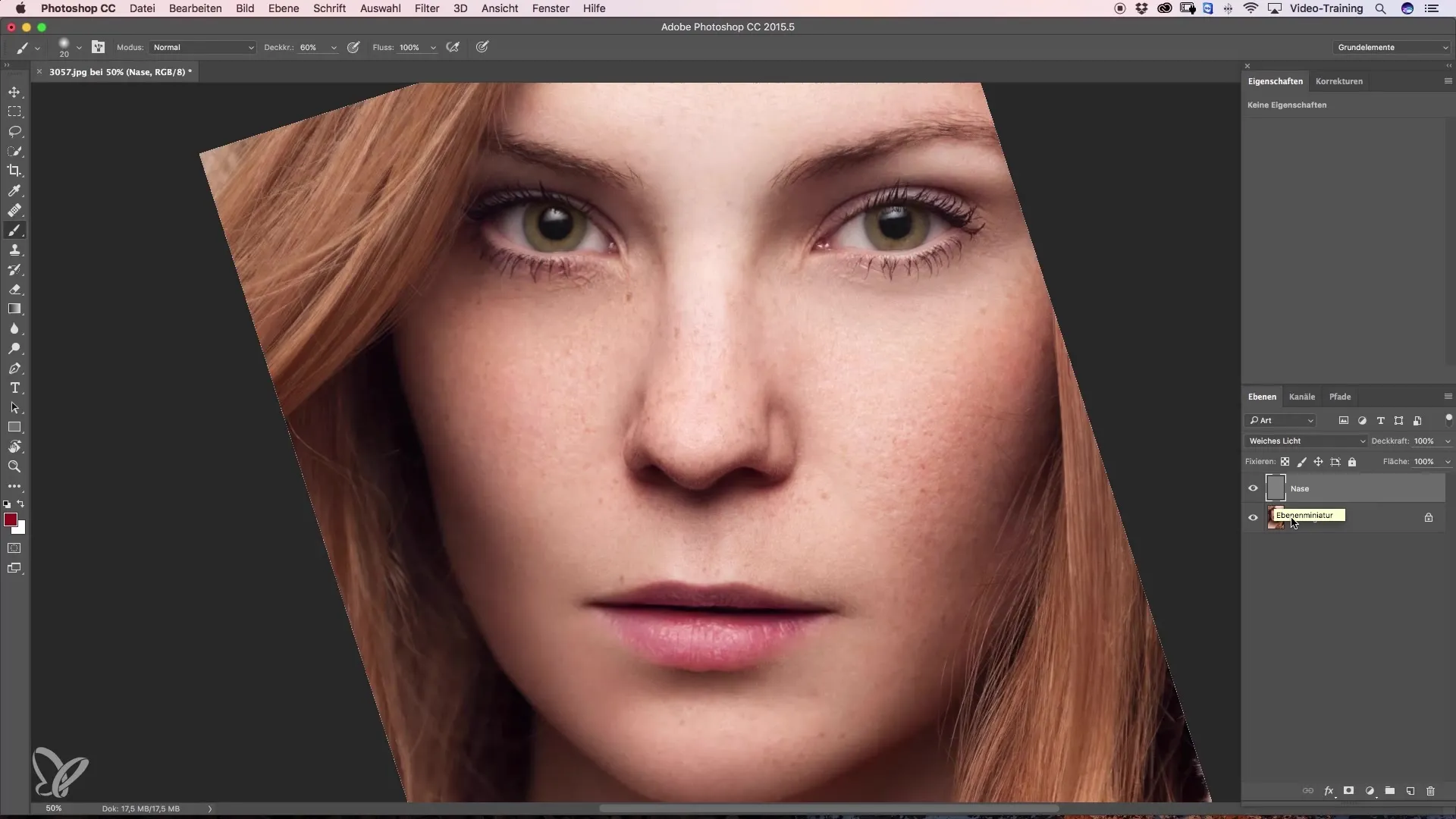Select the Crop tool

[x=14, y=171]
